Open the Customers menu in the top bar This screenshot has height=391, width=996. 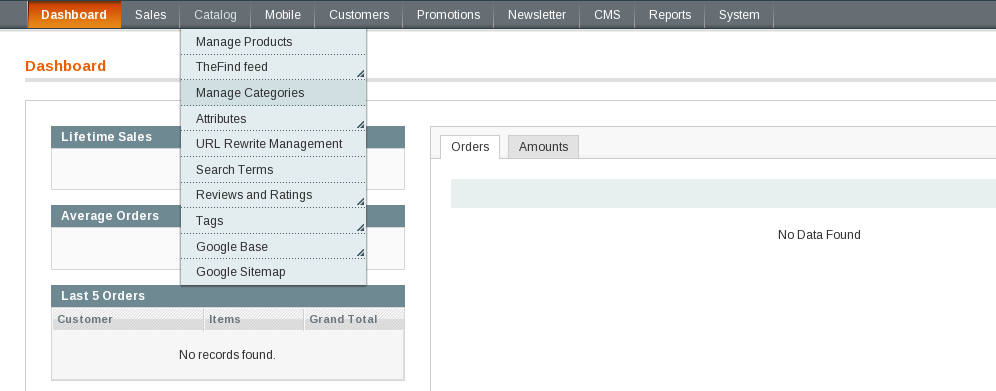(x=359, y=15)
